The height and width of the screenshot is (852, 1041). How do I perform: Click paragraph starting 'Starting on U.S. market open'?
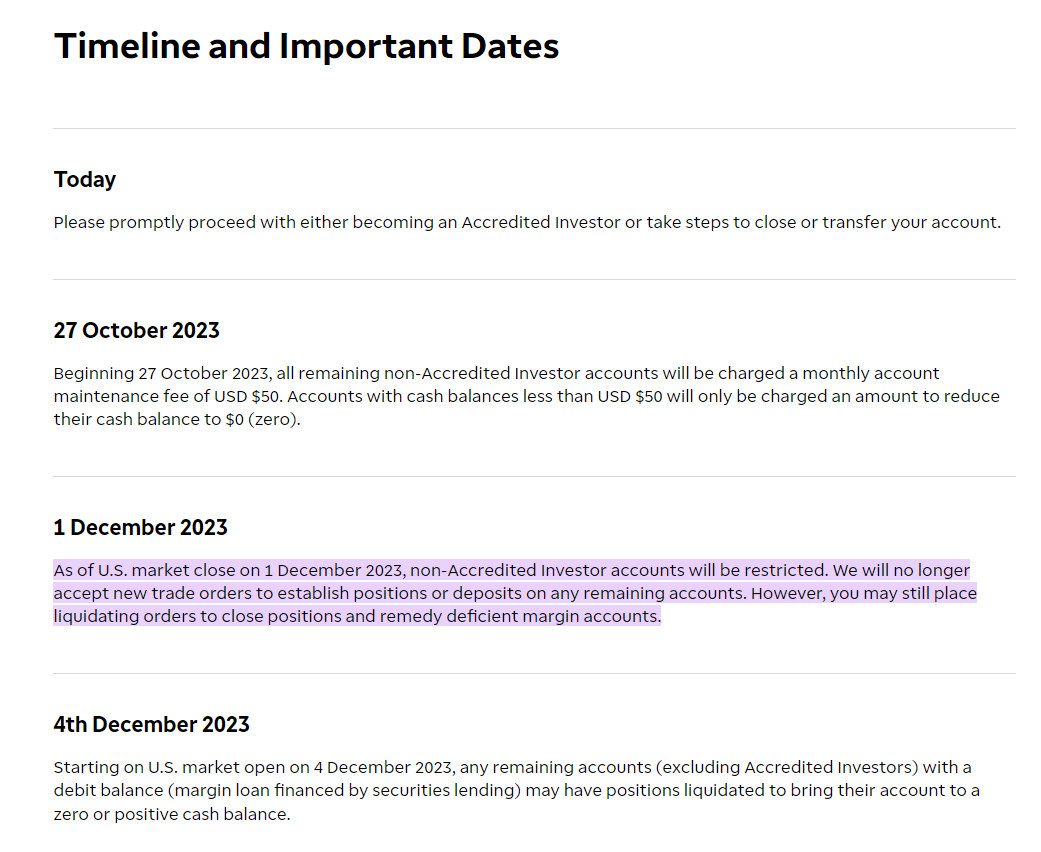[517, 791]
